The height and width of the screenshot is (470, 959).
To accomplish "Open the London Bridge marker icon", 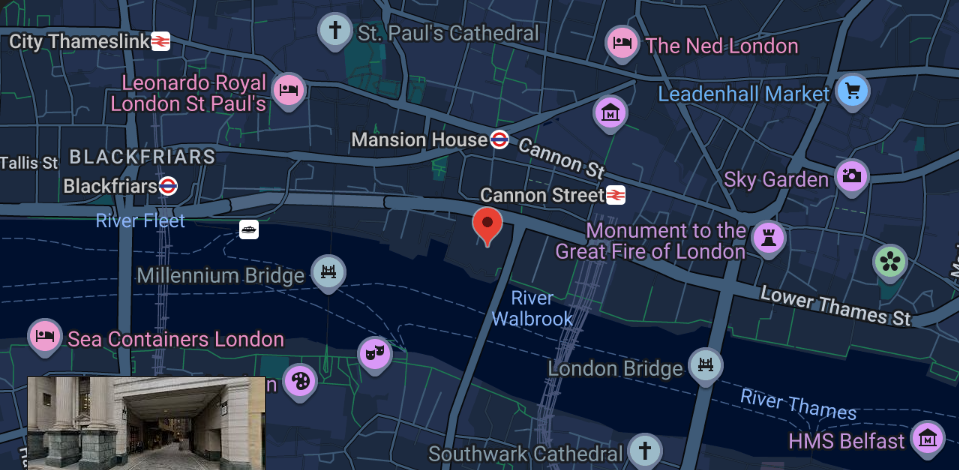I will (x=706, y=366).
